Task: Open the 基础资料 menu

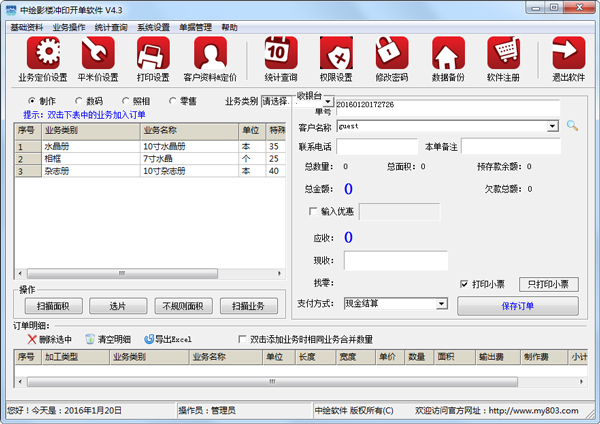Action: (27, 28)
